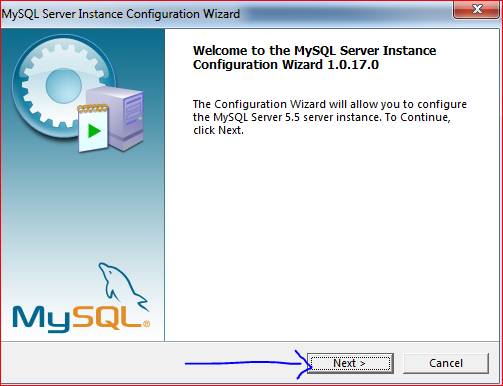Click the gray footer left of Next
Image resolution: width=503 pixels, height=386 pixels.
[93, 363]
